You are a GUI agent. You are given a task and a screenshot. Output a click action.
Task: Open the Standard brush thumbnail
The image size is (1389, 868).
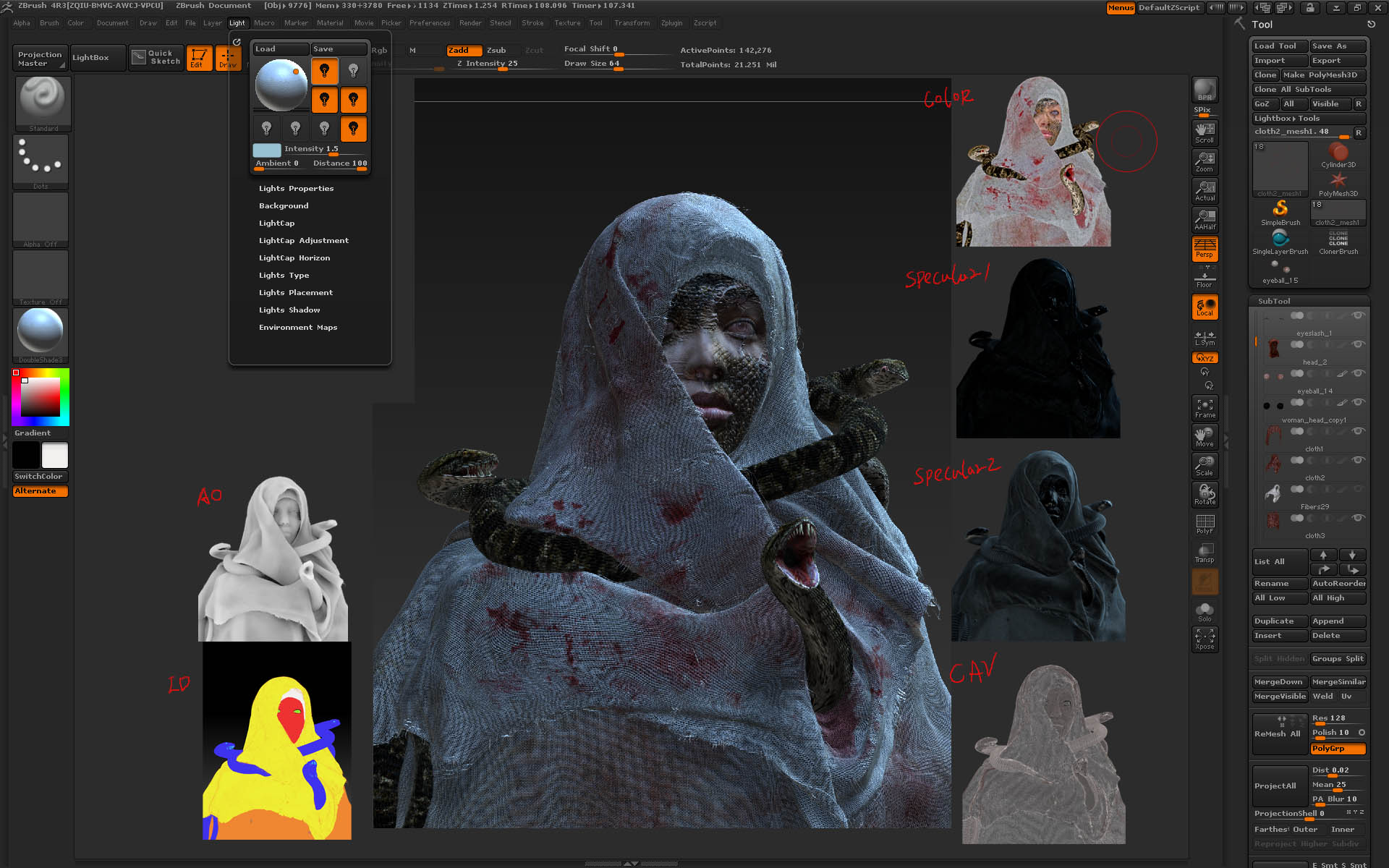pos(43,103)
